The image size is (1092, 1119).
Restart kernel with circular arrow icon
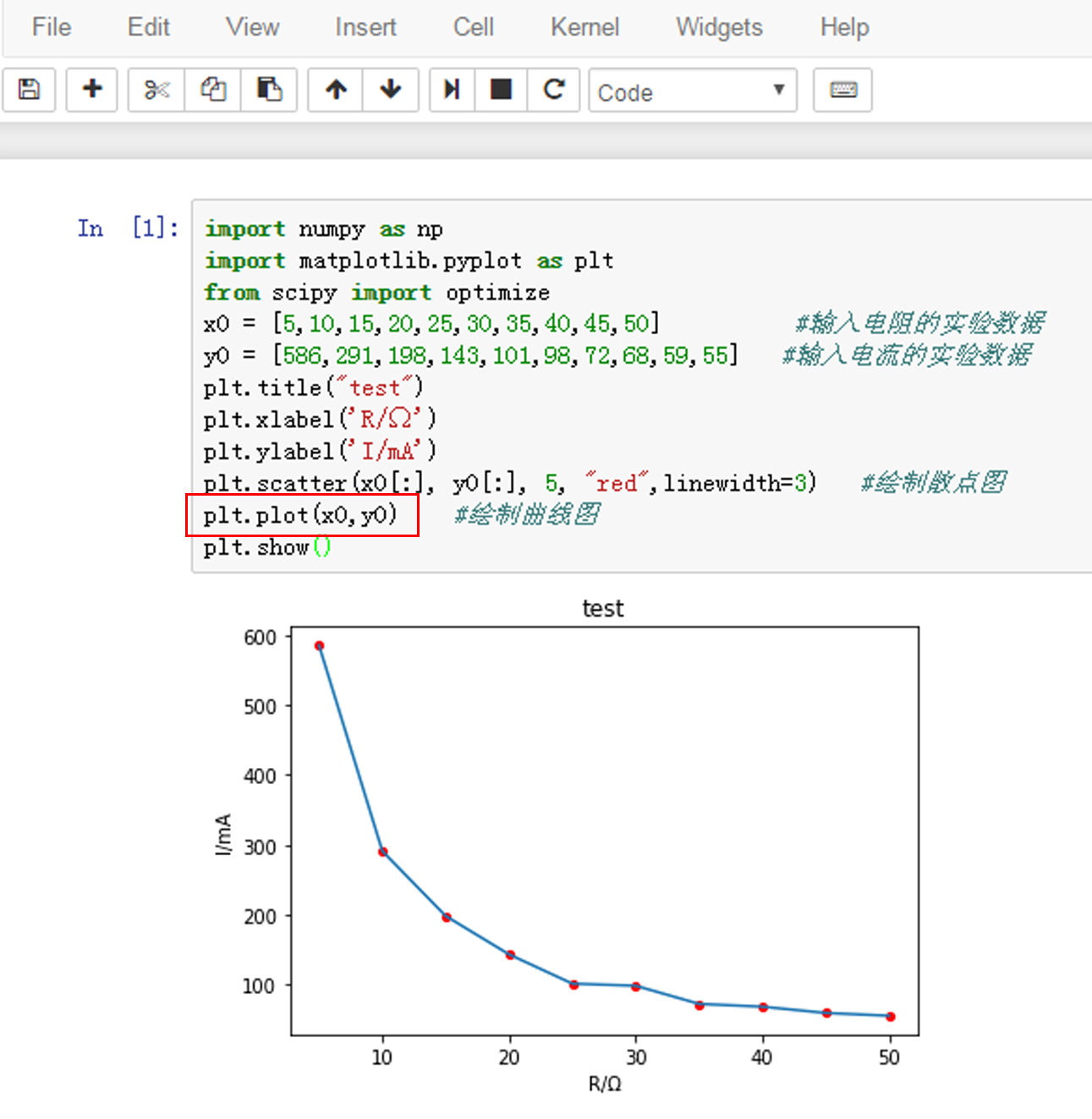[554, 90]
